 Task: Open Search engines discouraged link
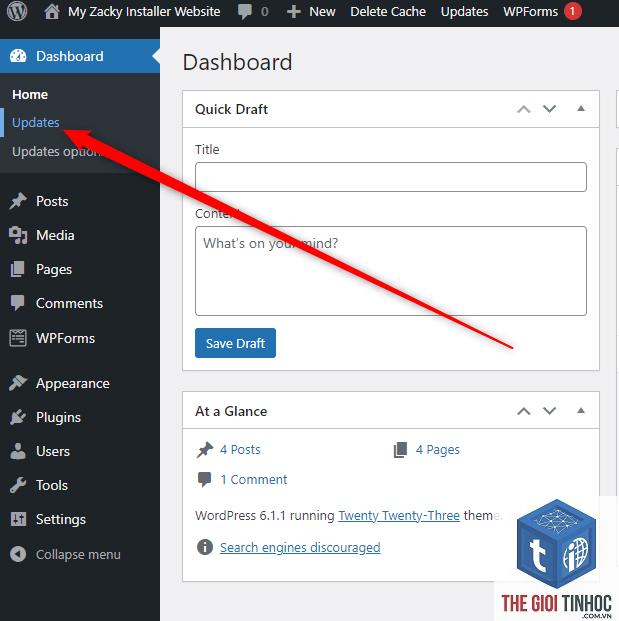click(300, 548)
